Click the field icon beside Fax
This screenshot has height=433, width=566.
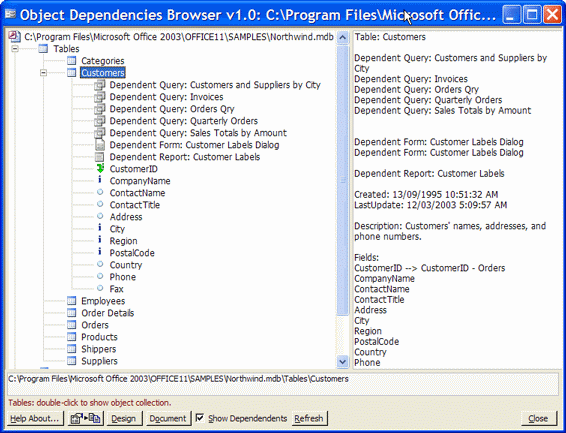(100, 288)
